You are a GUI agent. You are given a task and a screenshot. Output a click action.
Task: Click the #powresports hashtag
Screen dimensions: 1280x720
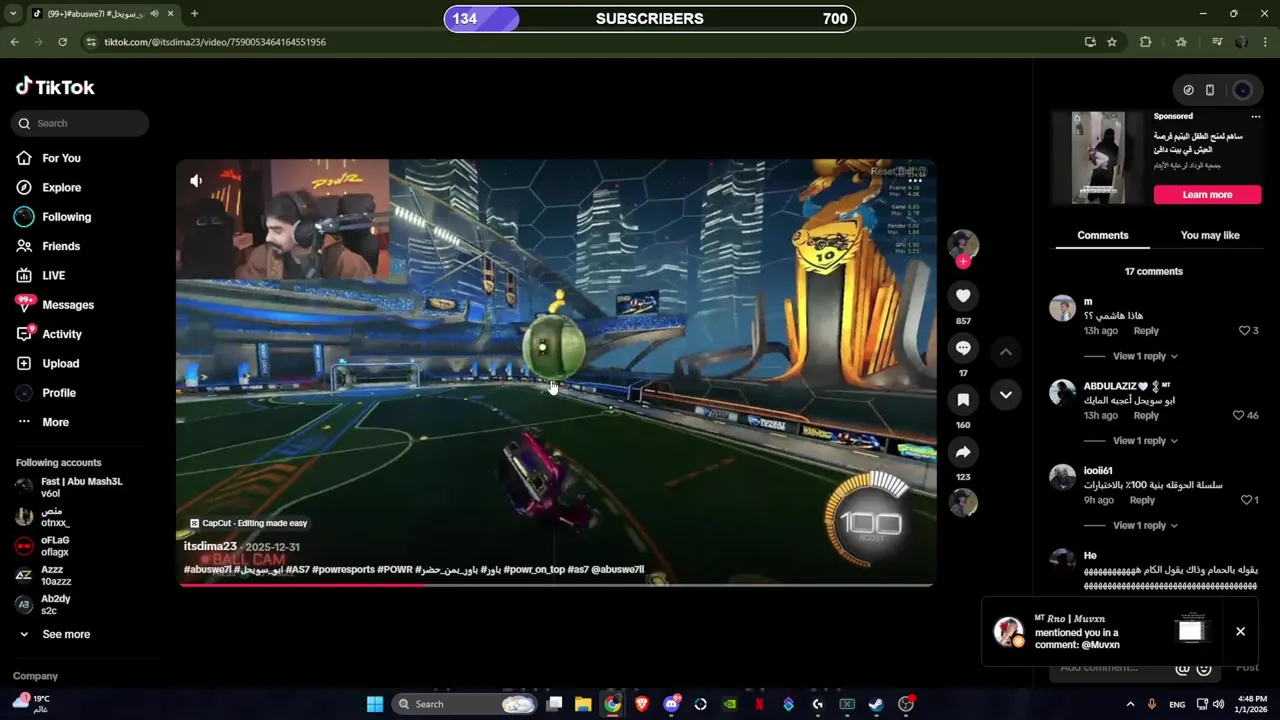343,570
